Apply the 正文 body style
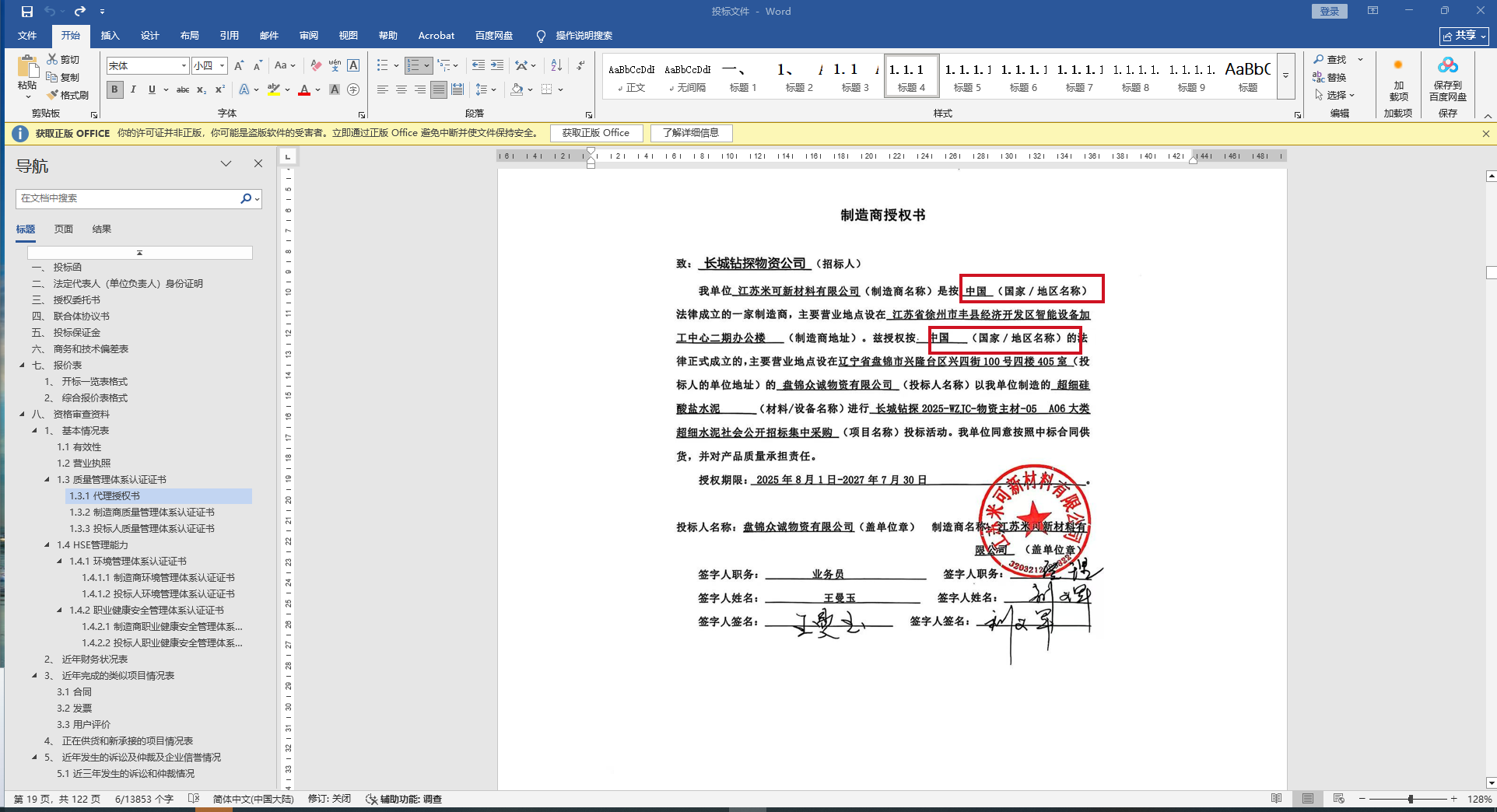Screen dimensions: 1497x812 [x=631, y=76]
